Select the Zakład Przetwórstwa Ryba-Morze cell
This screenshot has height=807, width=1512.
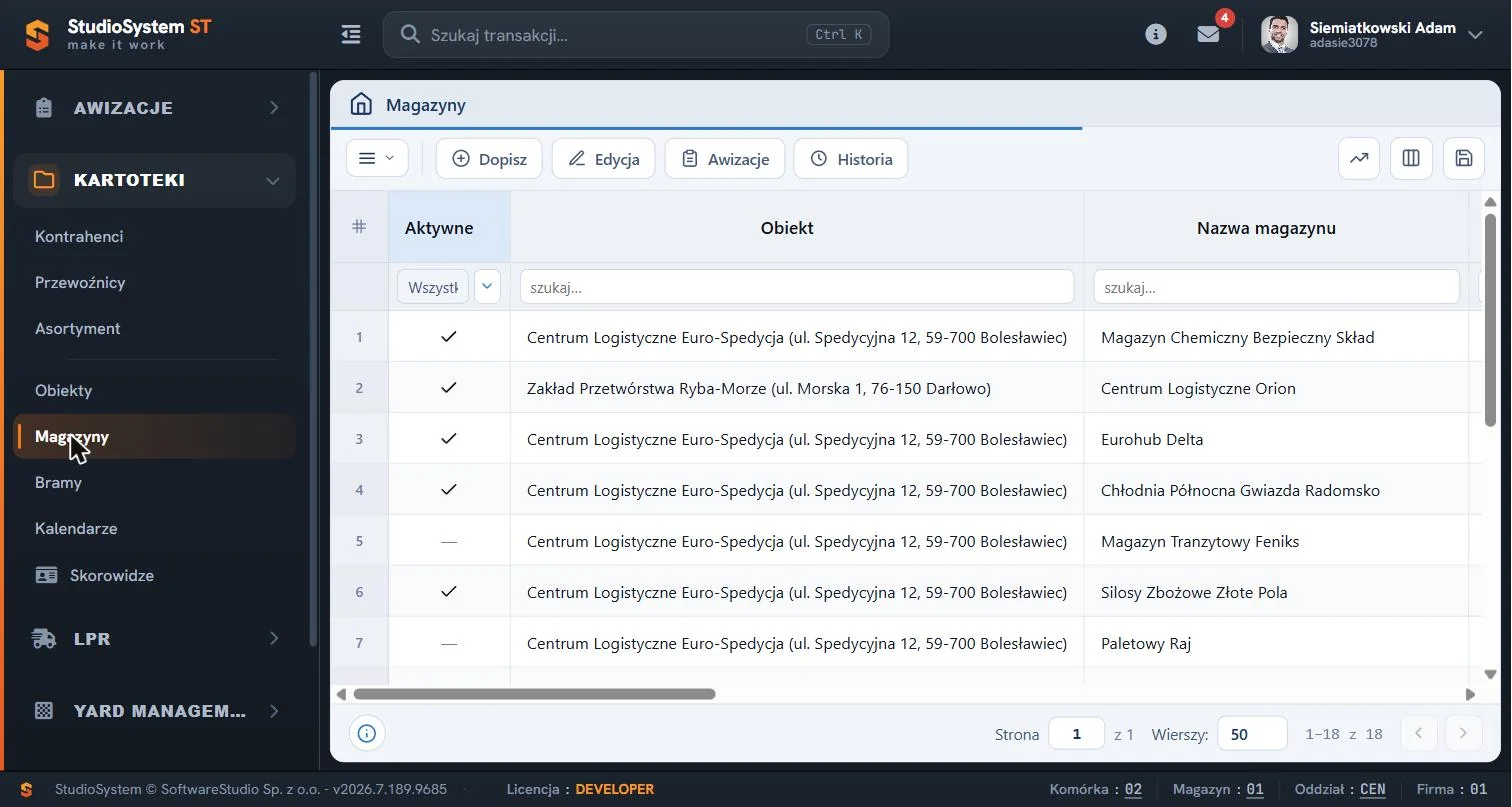coord(797,388)
